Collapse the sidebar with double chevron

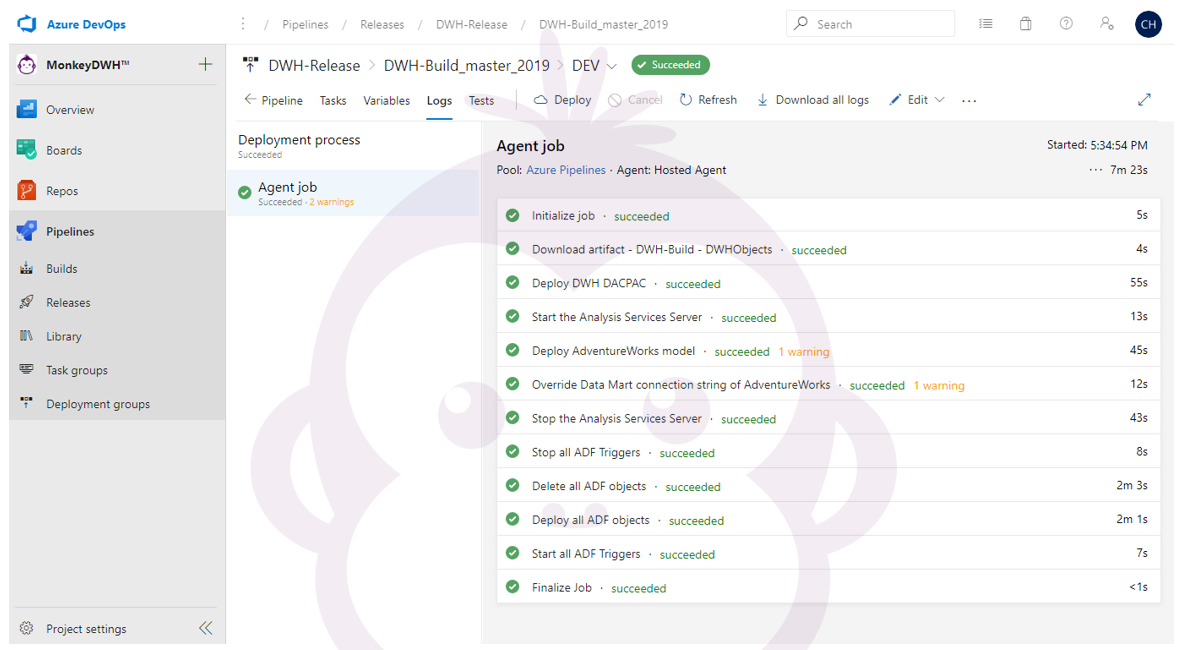(x=205, y=628)
